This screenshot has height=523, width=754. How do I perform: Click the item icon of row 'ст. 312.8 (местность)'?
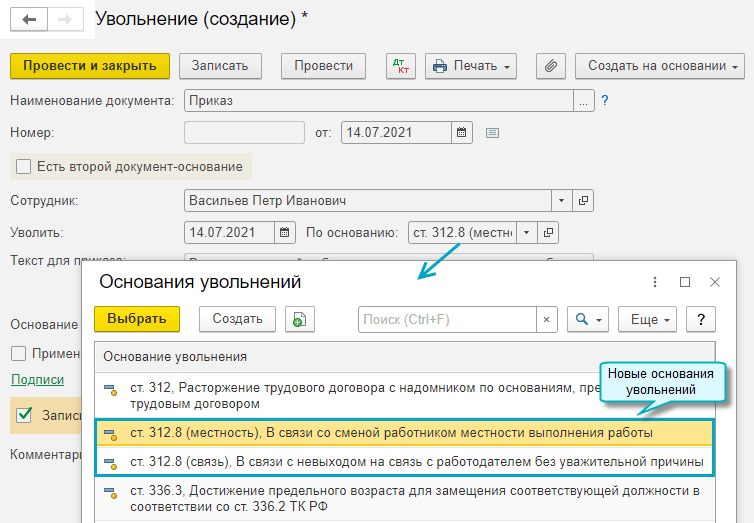111,435
